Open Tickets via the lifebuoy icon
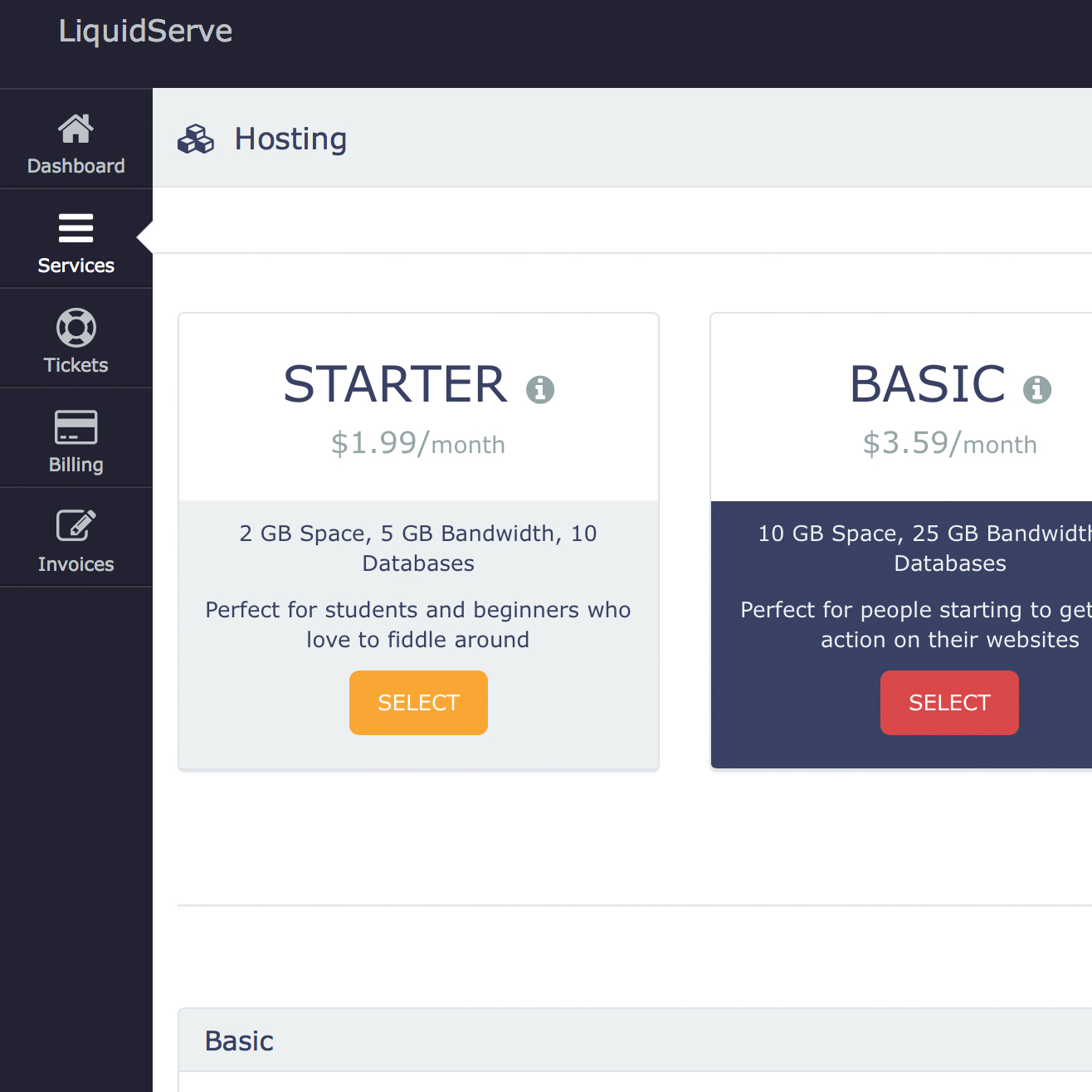Screen dimensions: 1092x1092 [76, 328]
